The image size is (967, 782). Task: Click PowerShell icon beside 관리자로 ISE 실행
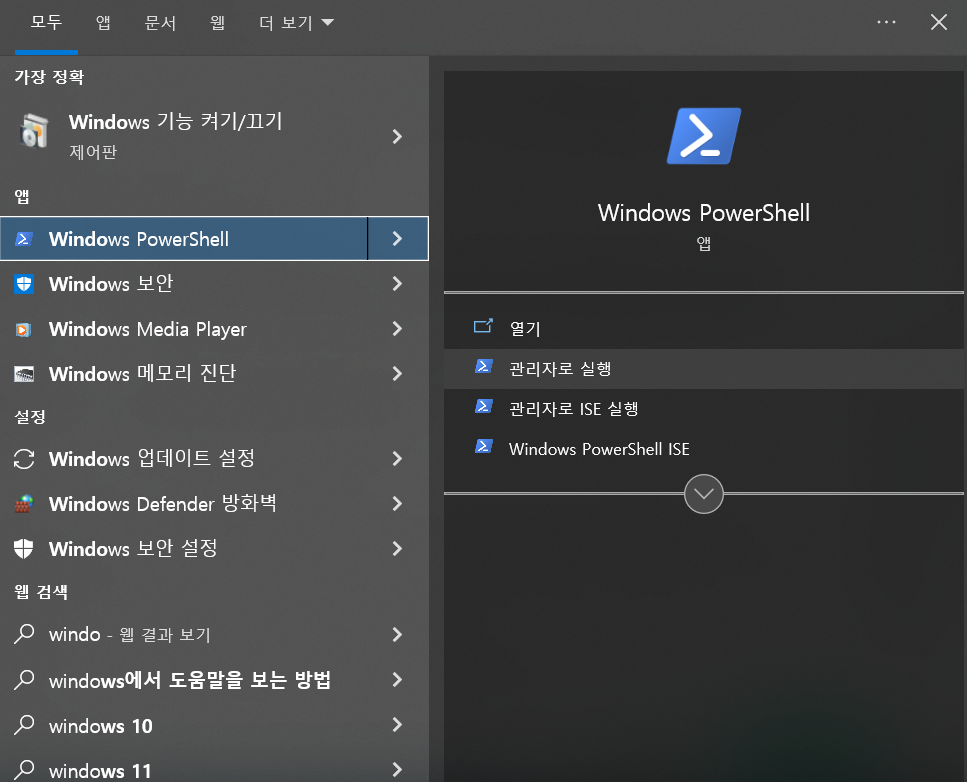[x=484, y=406]
